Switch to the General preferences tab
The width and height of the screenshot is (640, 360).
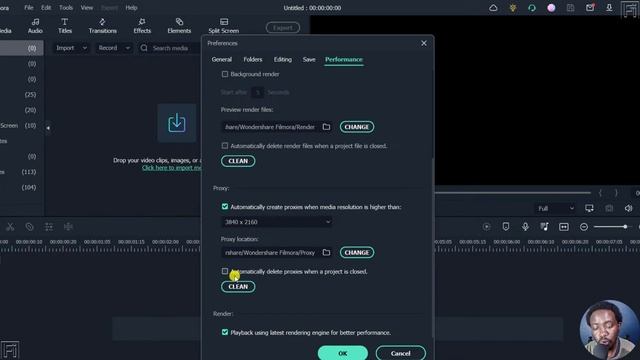(222, 60)
